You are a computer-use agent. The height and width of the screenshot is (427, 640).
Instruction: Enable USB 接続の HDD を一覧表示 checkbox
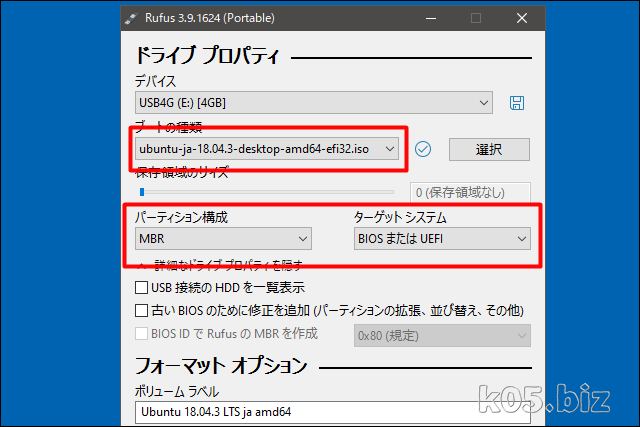[141, 287]
